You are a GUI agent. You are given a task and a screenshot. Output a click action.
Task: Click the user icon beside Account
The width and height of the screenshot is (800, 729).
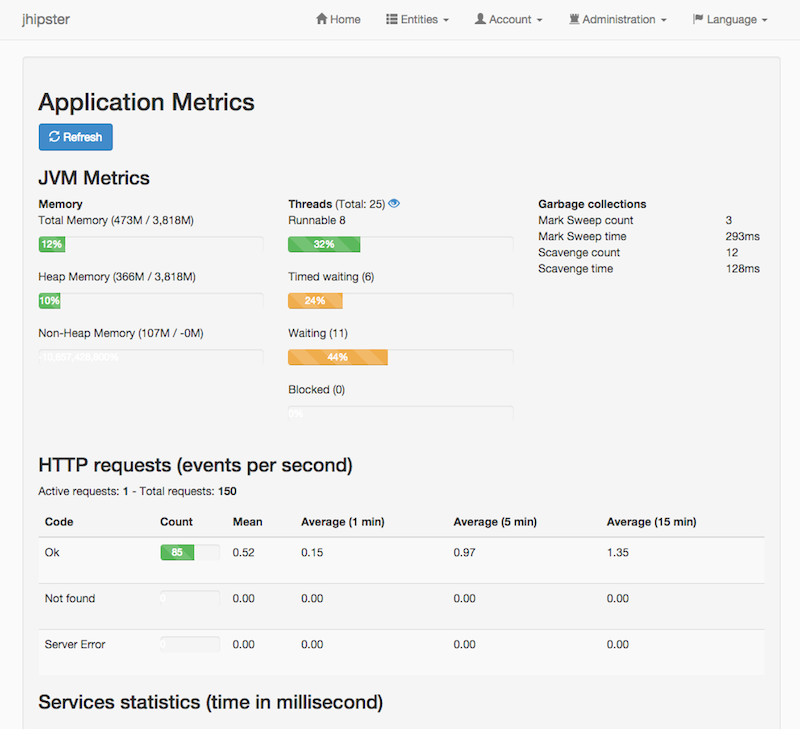[x=480, y=19]
